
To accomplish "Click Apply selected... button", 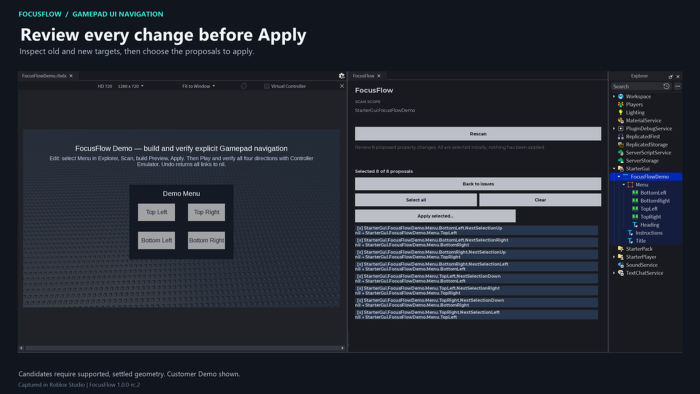I will point(435,216).
